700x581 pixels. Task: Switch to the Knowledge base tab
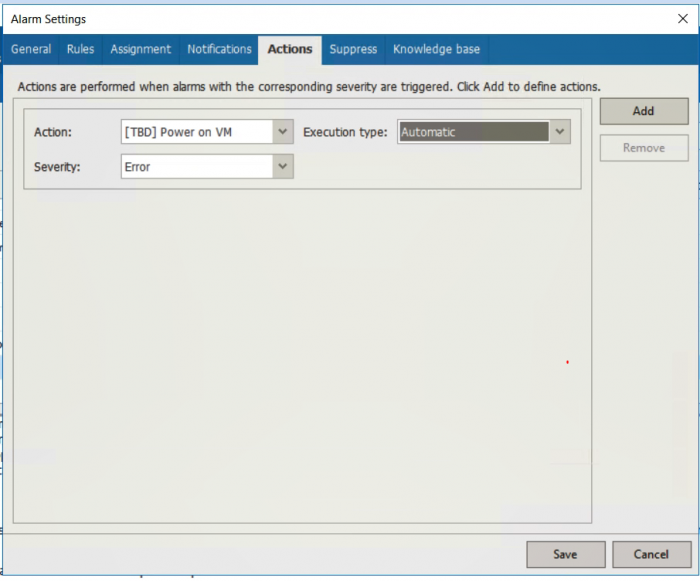(x=436, y=49)
